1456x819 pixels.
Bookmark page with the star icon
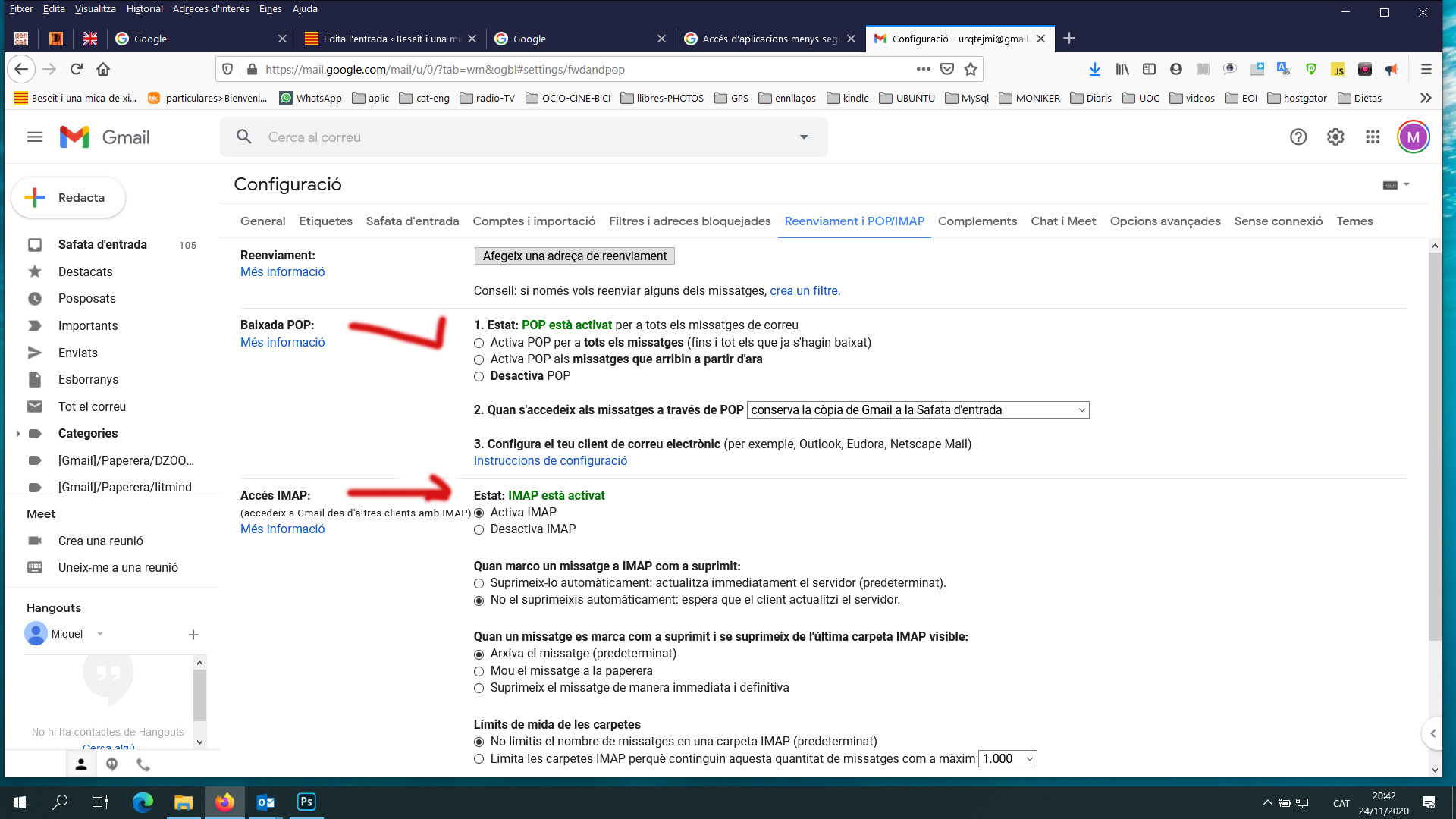[x=971, y=70]
